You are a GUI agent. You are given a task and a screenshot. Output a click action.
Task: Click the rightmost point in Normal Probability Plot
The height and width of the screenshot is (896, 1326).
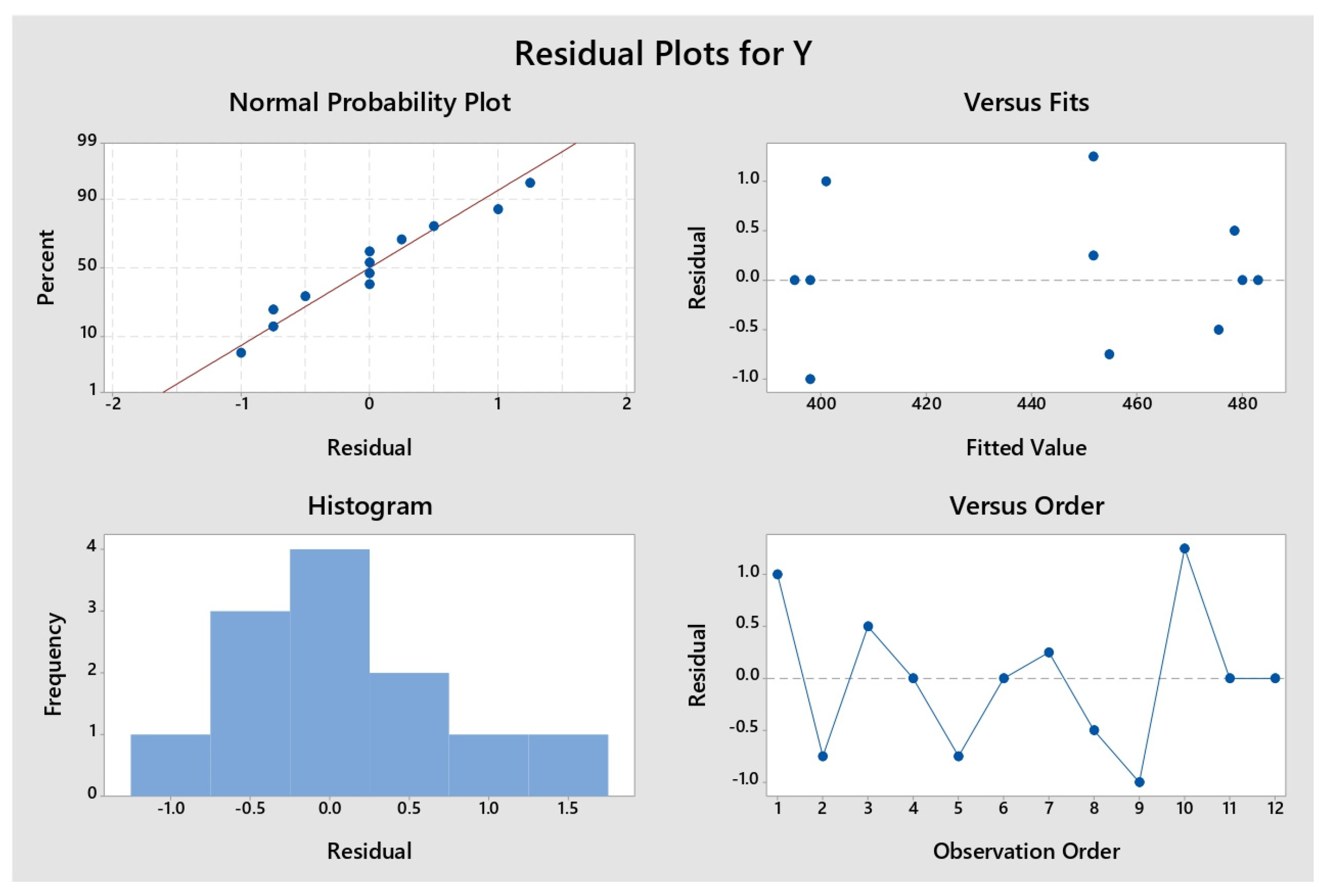530,183
